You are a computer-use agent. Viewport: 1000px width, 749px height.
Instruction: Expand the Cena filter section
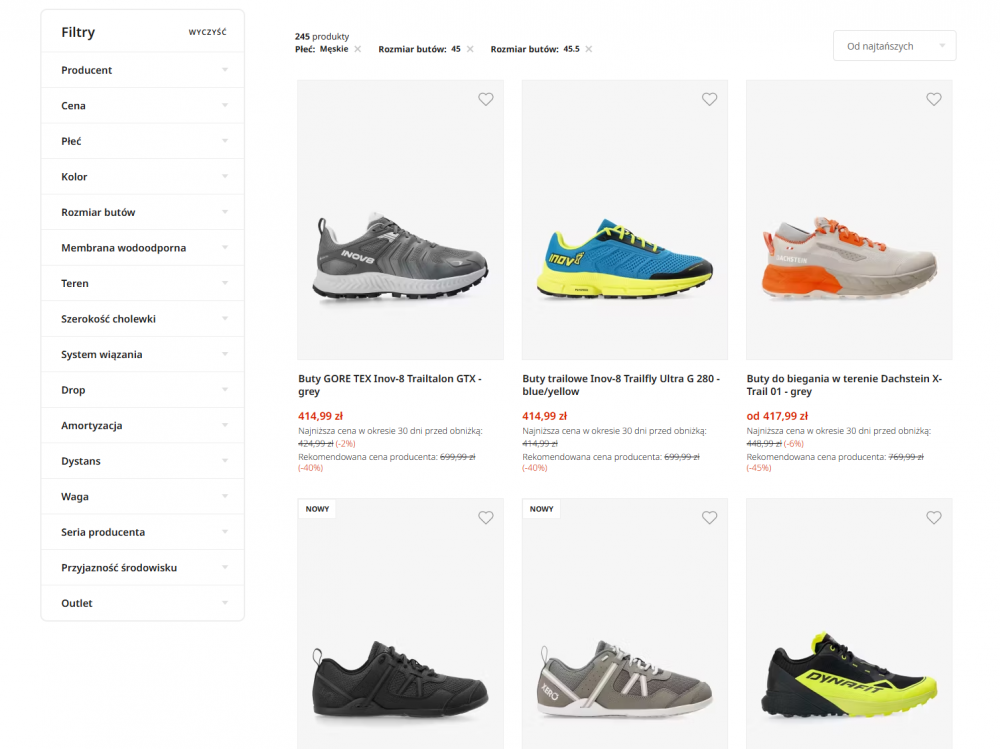(143, 105)
